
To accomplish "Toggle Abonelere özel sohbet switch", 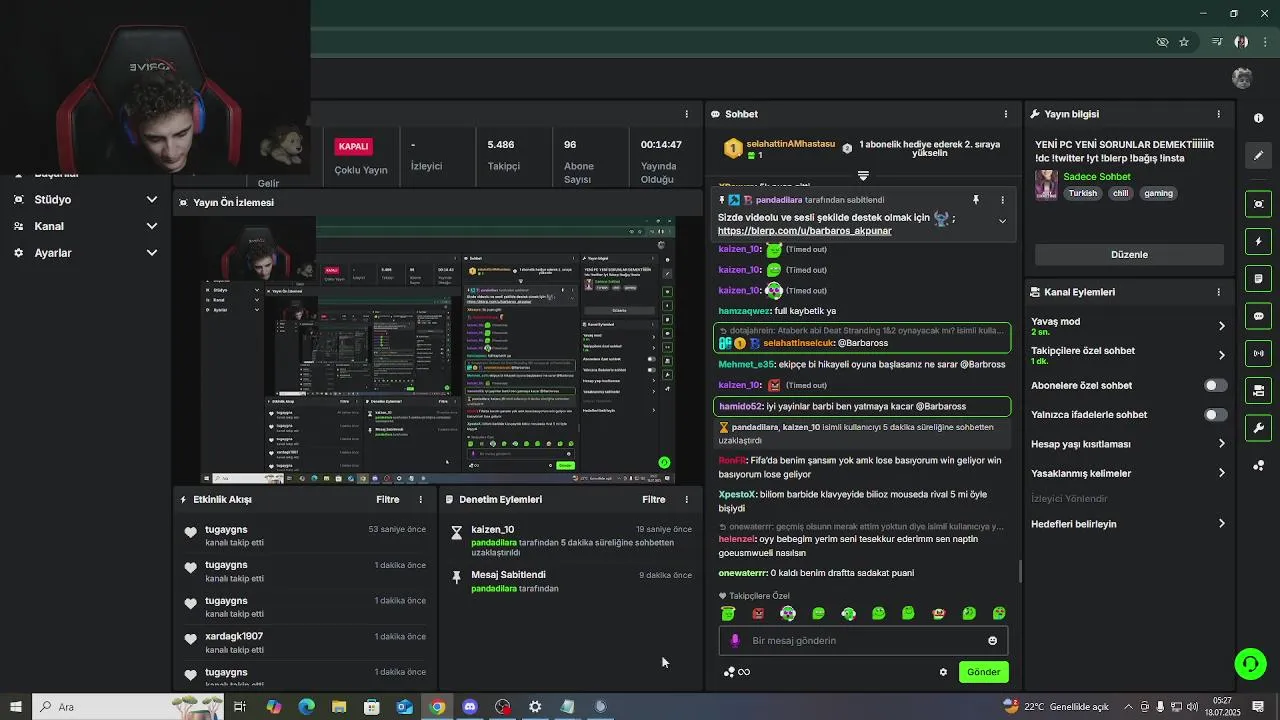I will [x=1215, y=385].
